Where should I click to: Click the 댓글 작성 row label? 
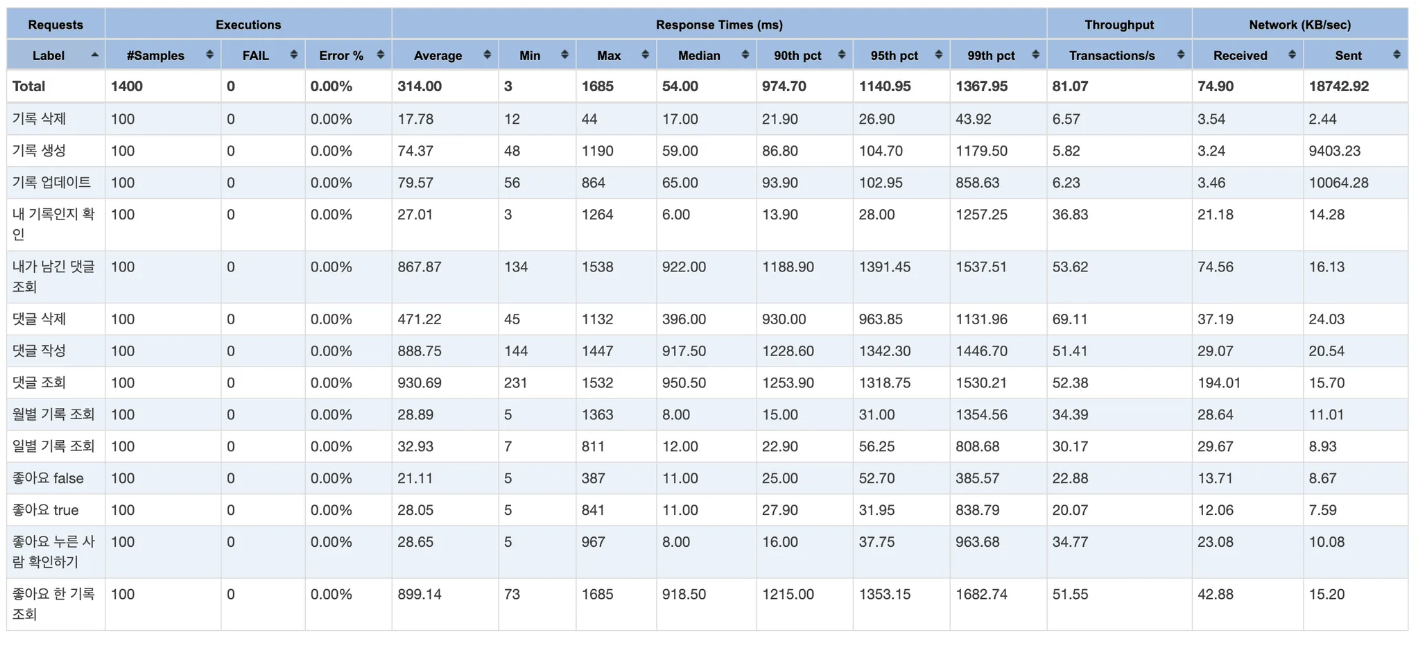40,351
